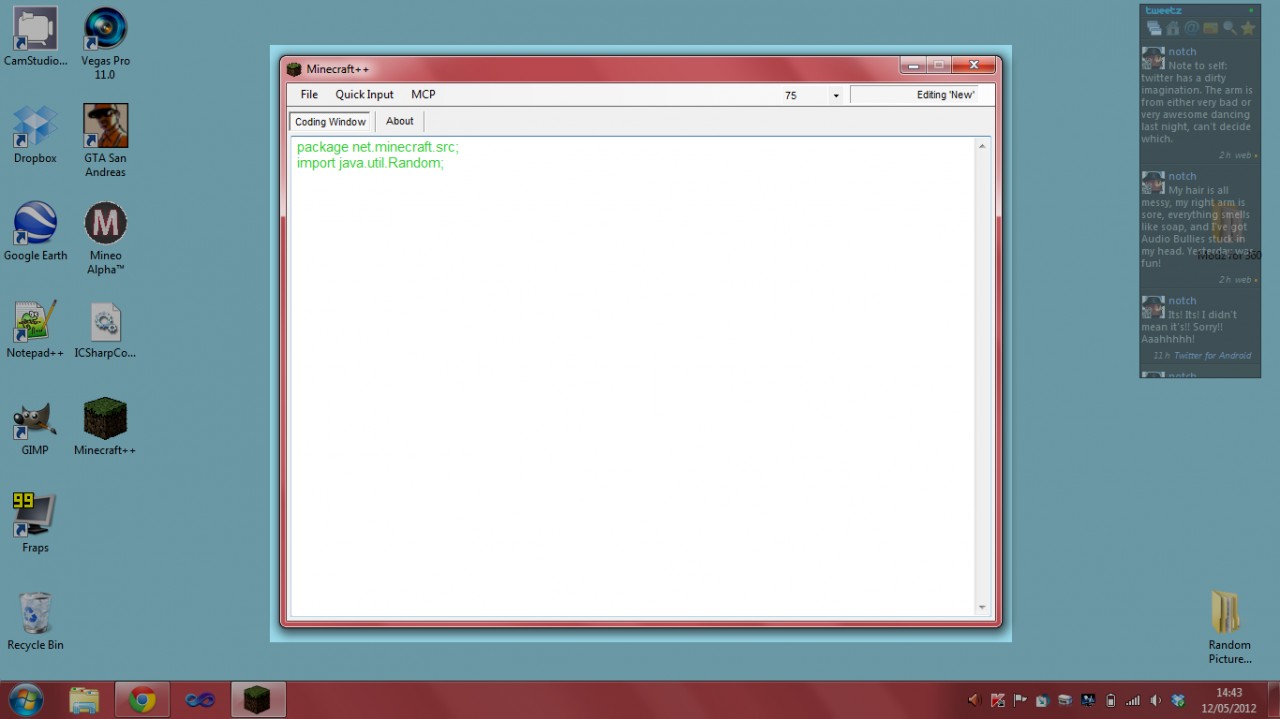Image resolution: width=1280 pixels, height=719 pixels.
Task: Click the Minecraft++ creeper icon in the title bar
Action: 293,68
